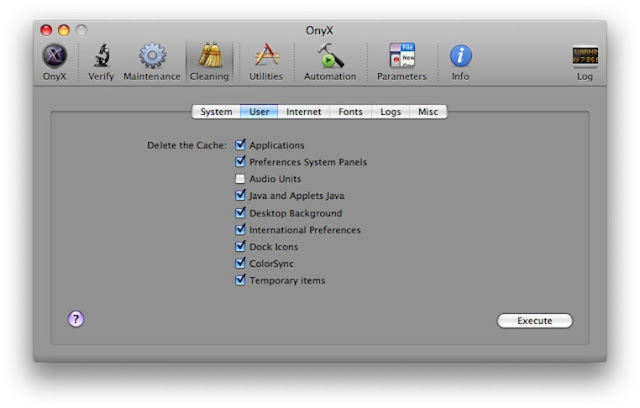Click the OnyX window title text

320,31
